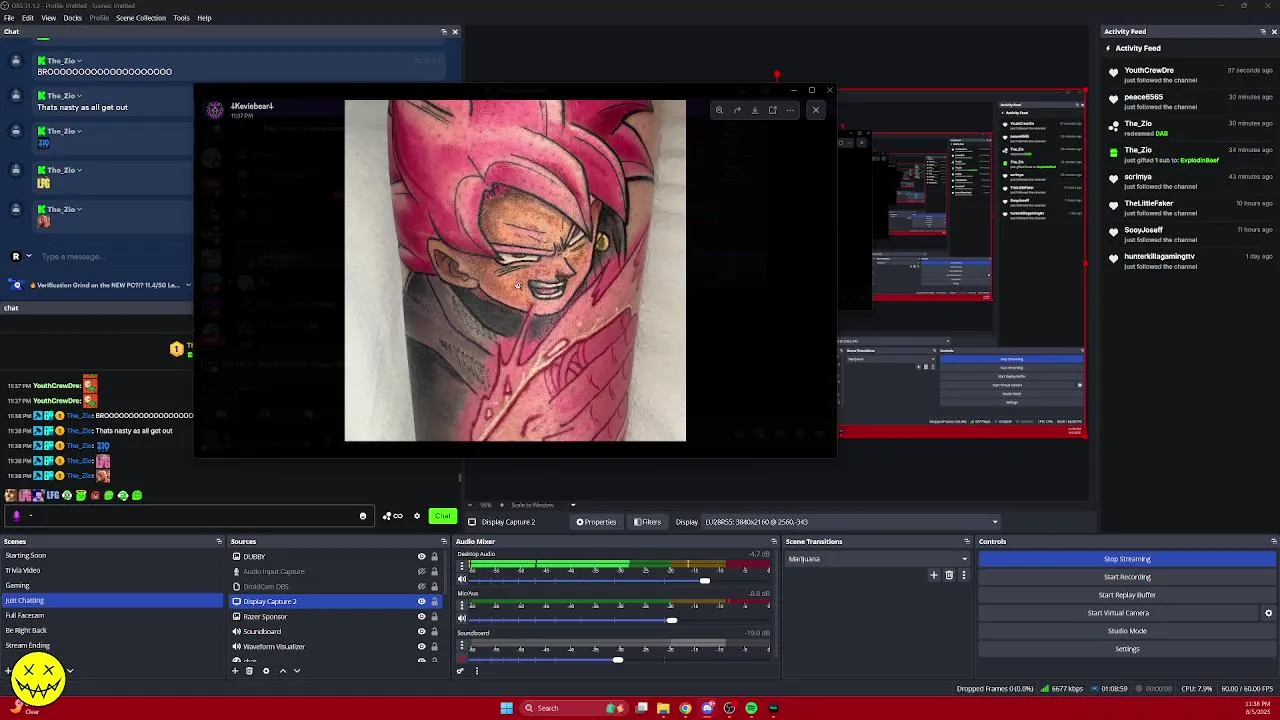Image resolution: width=1280 pixels, height=720 pixels.
Task: Open source properties gear in Sources toolbar
Action: 266,671
